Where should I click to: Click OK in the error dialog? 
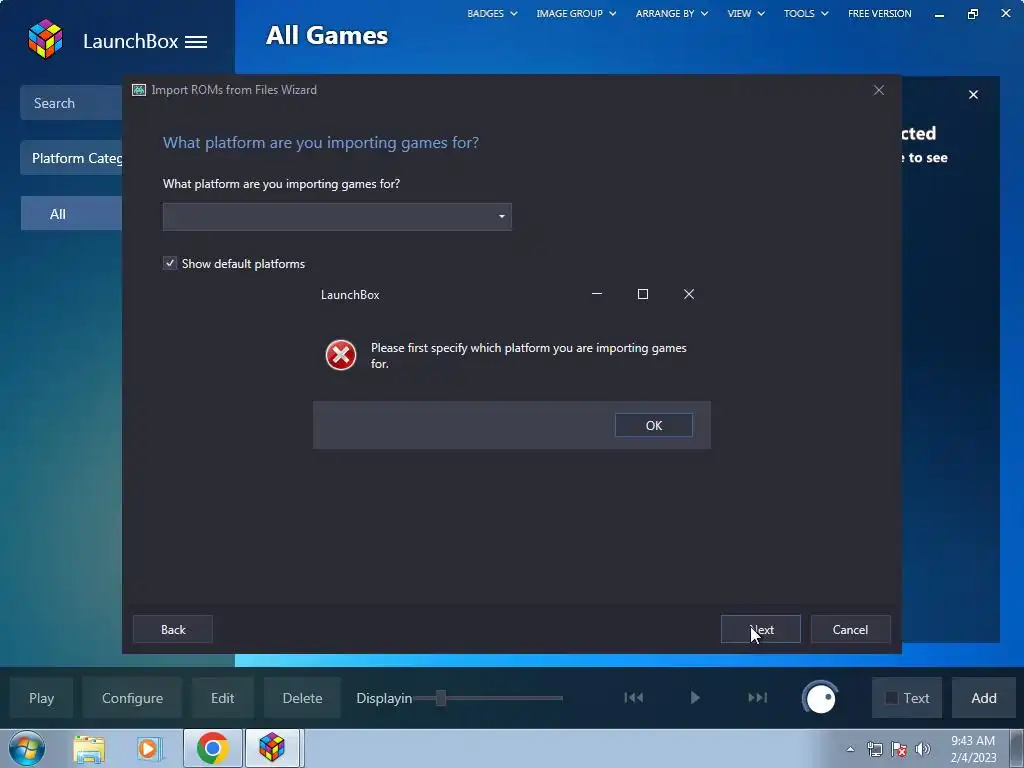654,425
